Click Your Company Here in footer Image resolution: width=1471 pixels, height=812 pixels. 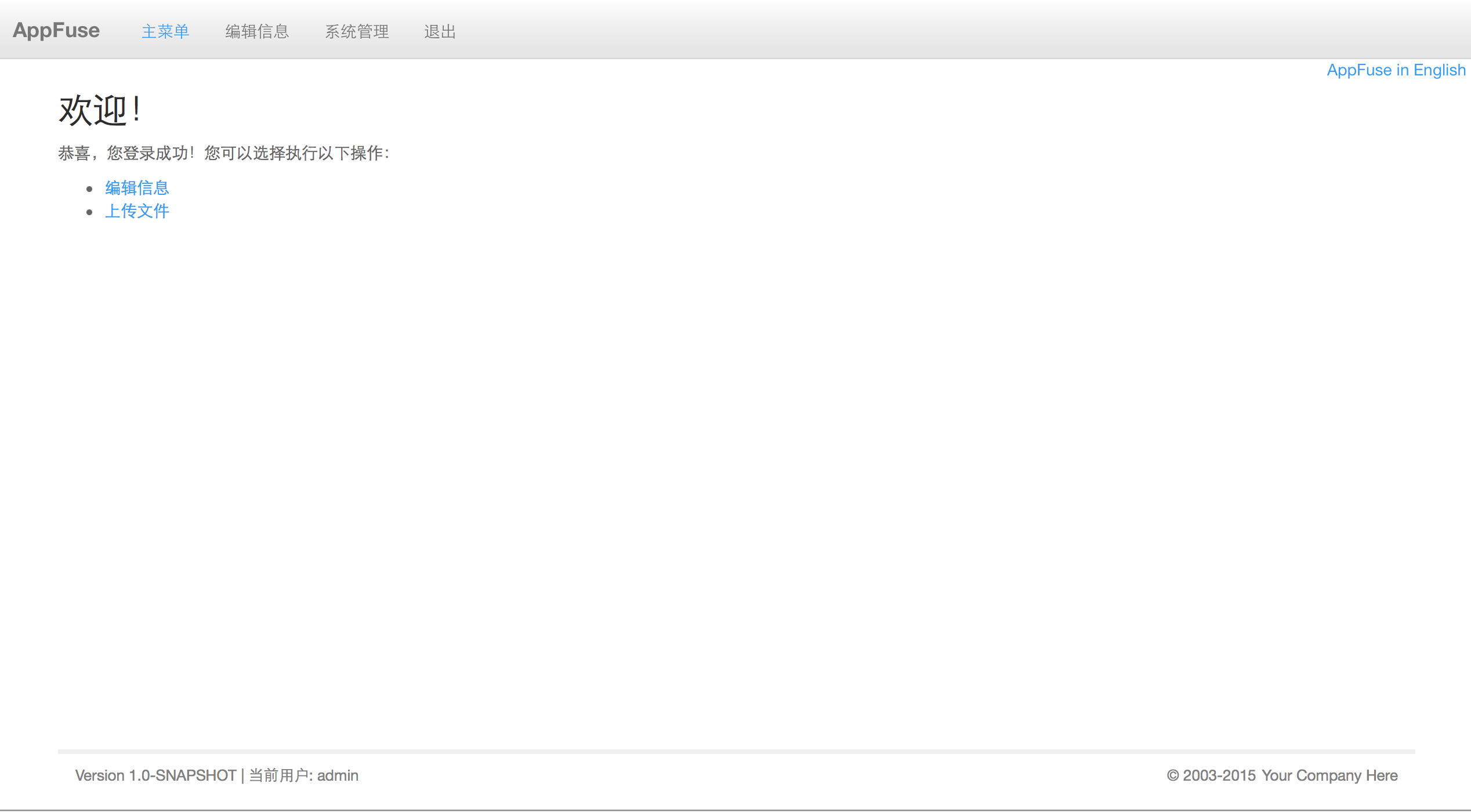(1329, 775)
